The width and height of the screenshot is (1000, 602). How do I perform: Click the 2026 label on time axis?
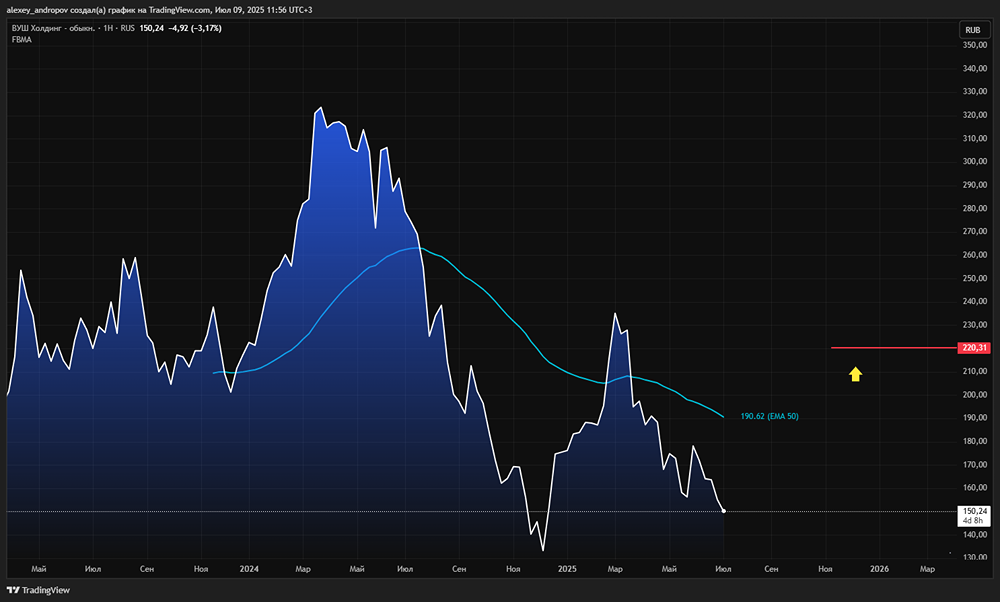pyautogui.click(x=879, y=568)
